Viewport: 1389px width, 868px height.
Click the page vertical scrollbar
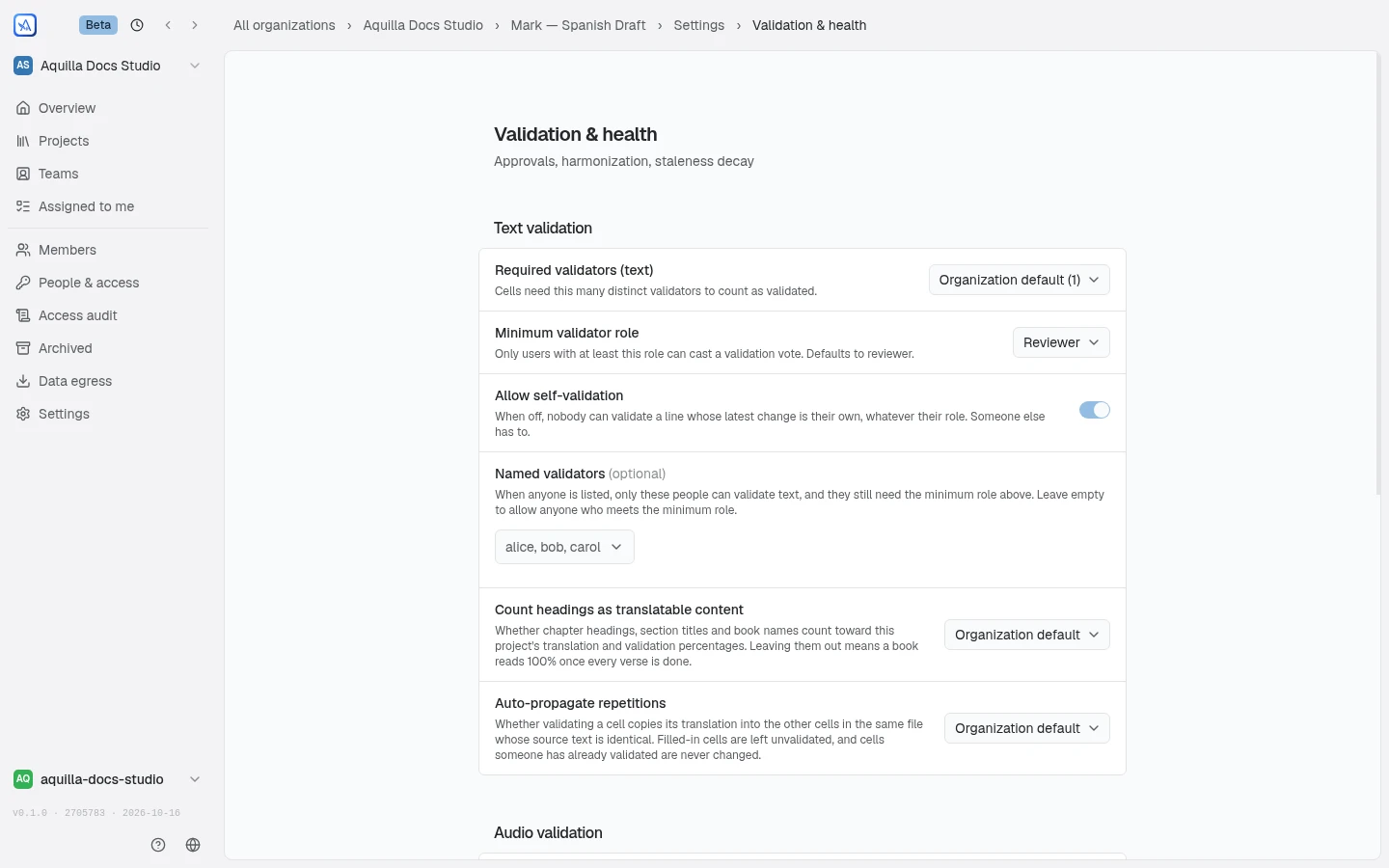point(1378,274)
